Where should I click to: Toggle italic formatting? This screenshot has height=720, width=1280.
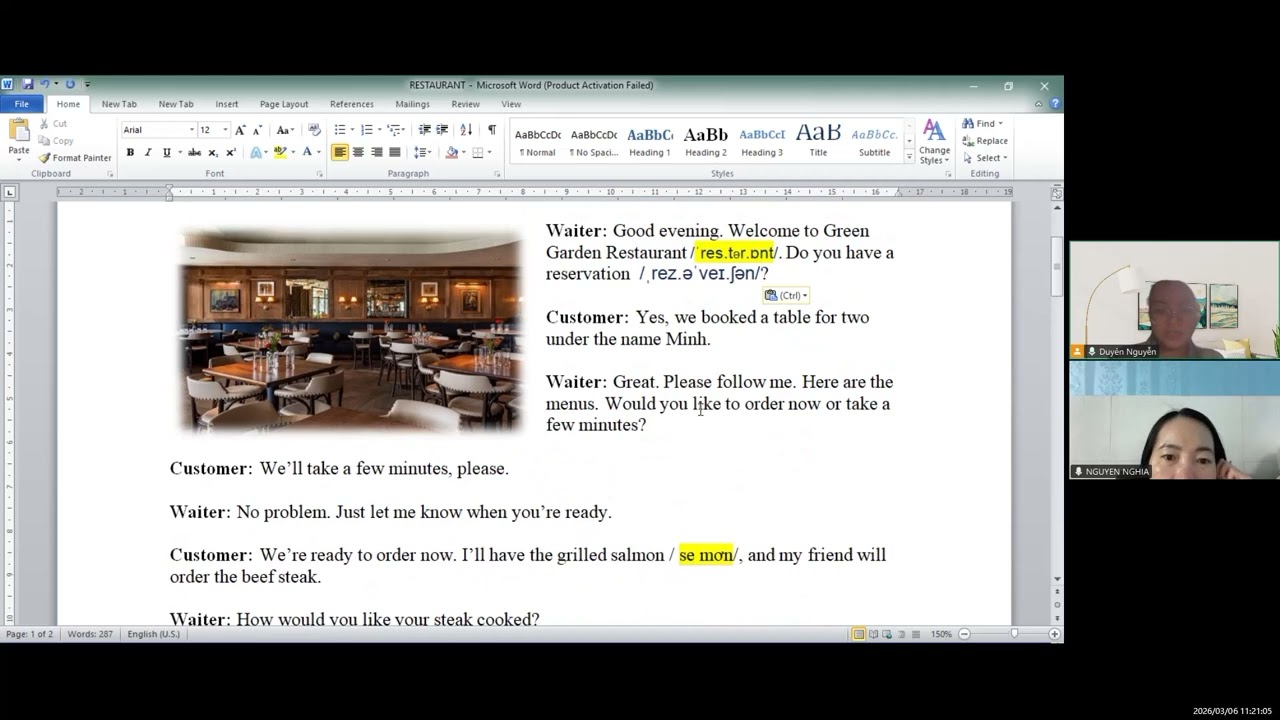click(148, 152)
